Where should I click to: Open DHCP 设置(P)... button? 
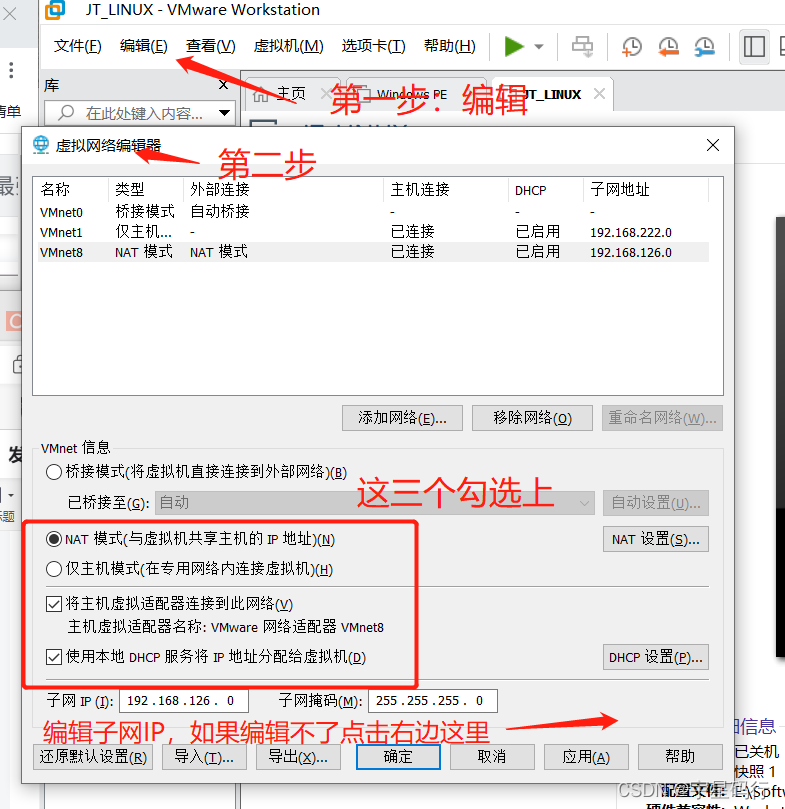pos(655,657)
